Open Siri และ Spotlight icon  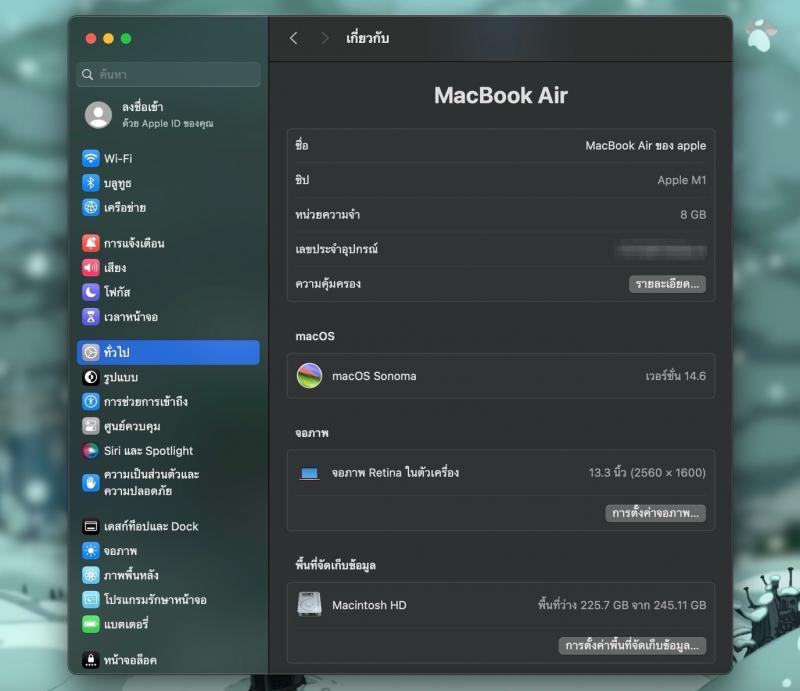point(91,451)
